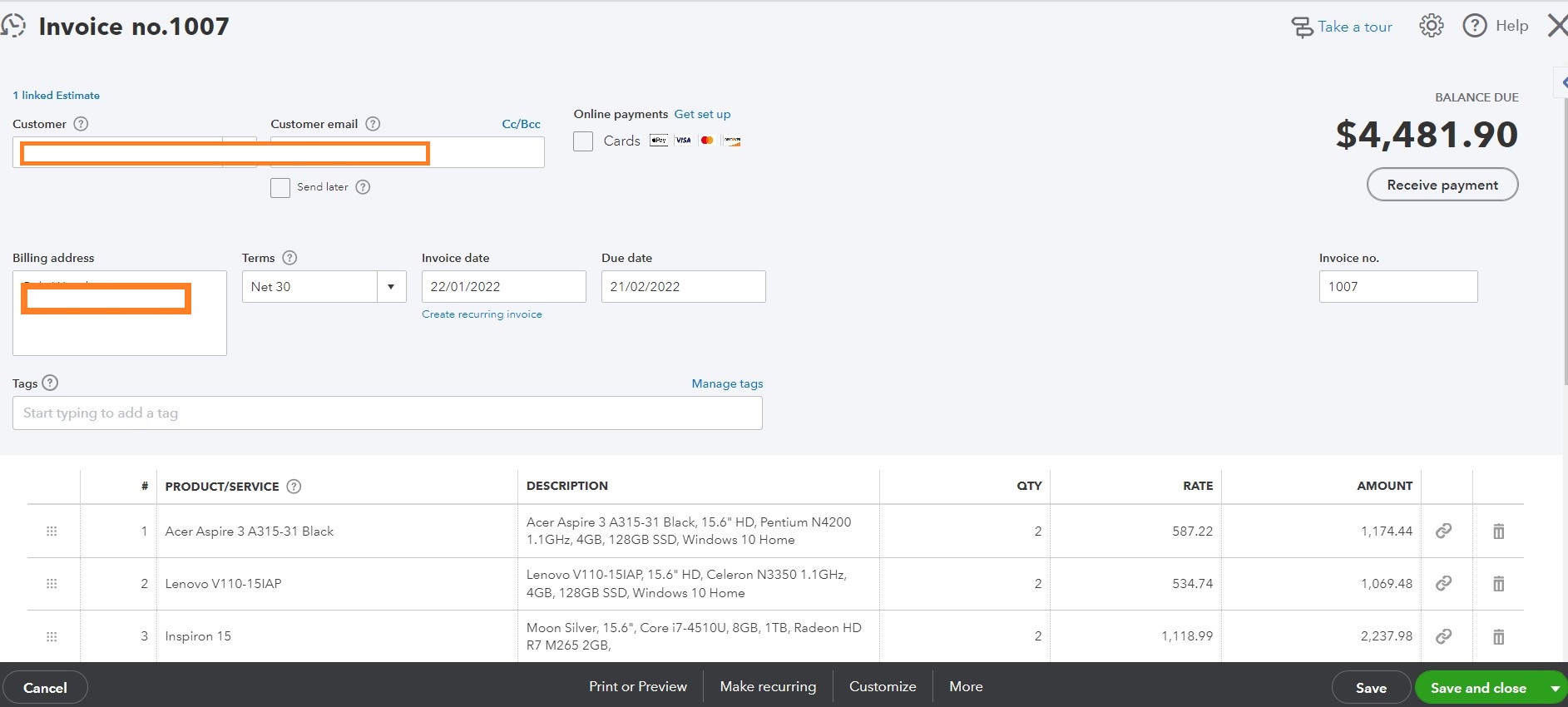Open the Inspiron 15 row linked-transaction icon

tap(1444, 636)
